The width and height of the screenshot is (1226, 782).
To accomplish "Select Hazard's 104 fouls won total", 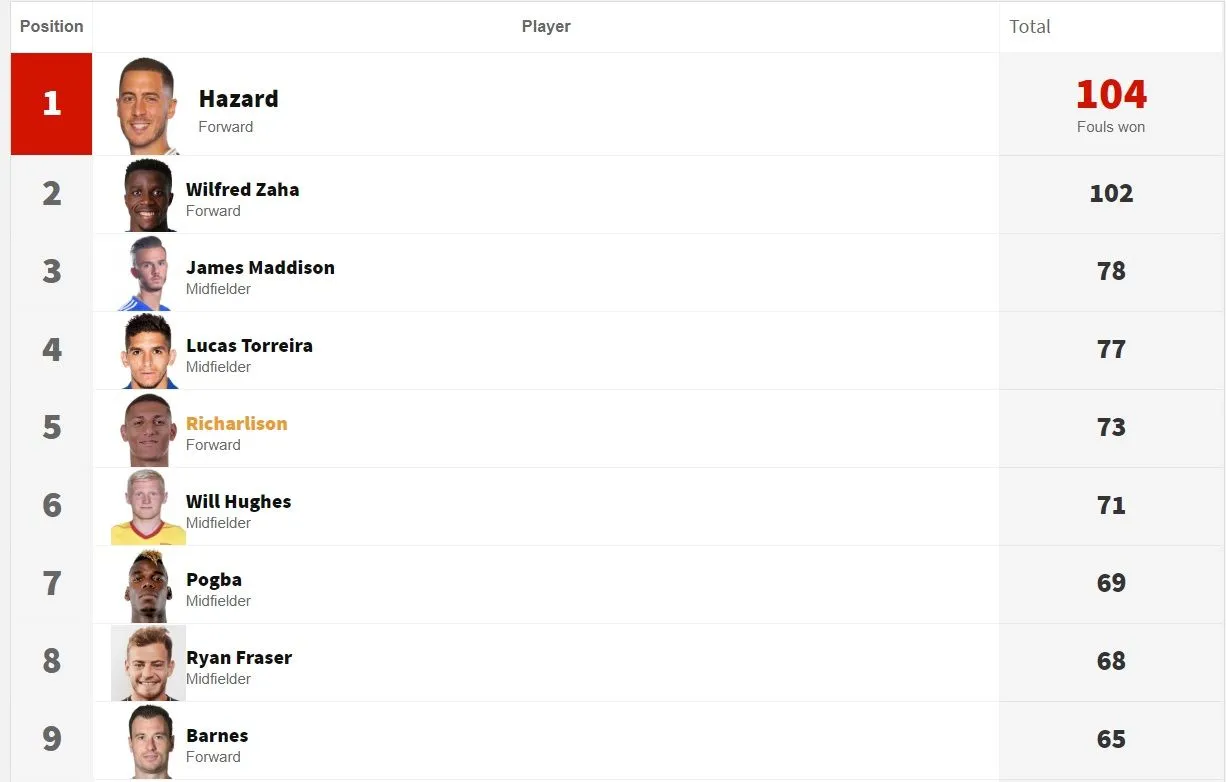I will pyautogui.click(x=1111, y=96).
